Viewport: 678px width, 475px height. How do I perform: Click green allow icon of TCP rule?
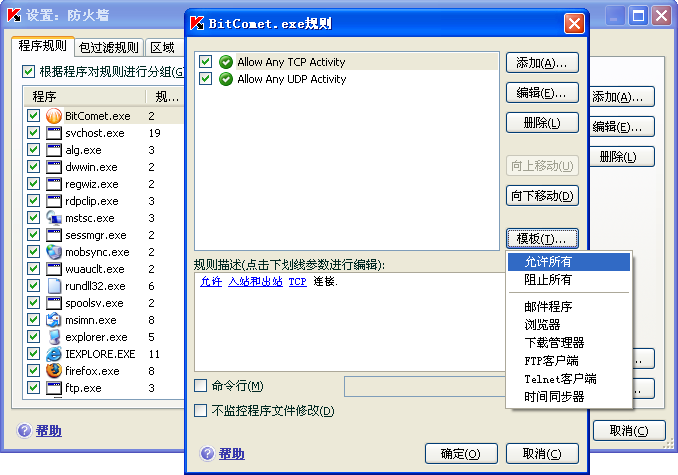226,62
